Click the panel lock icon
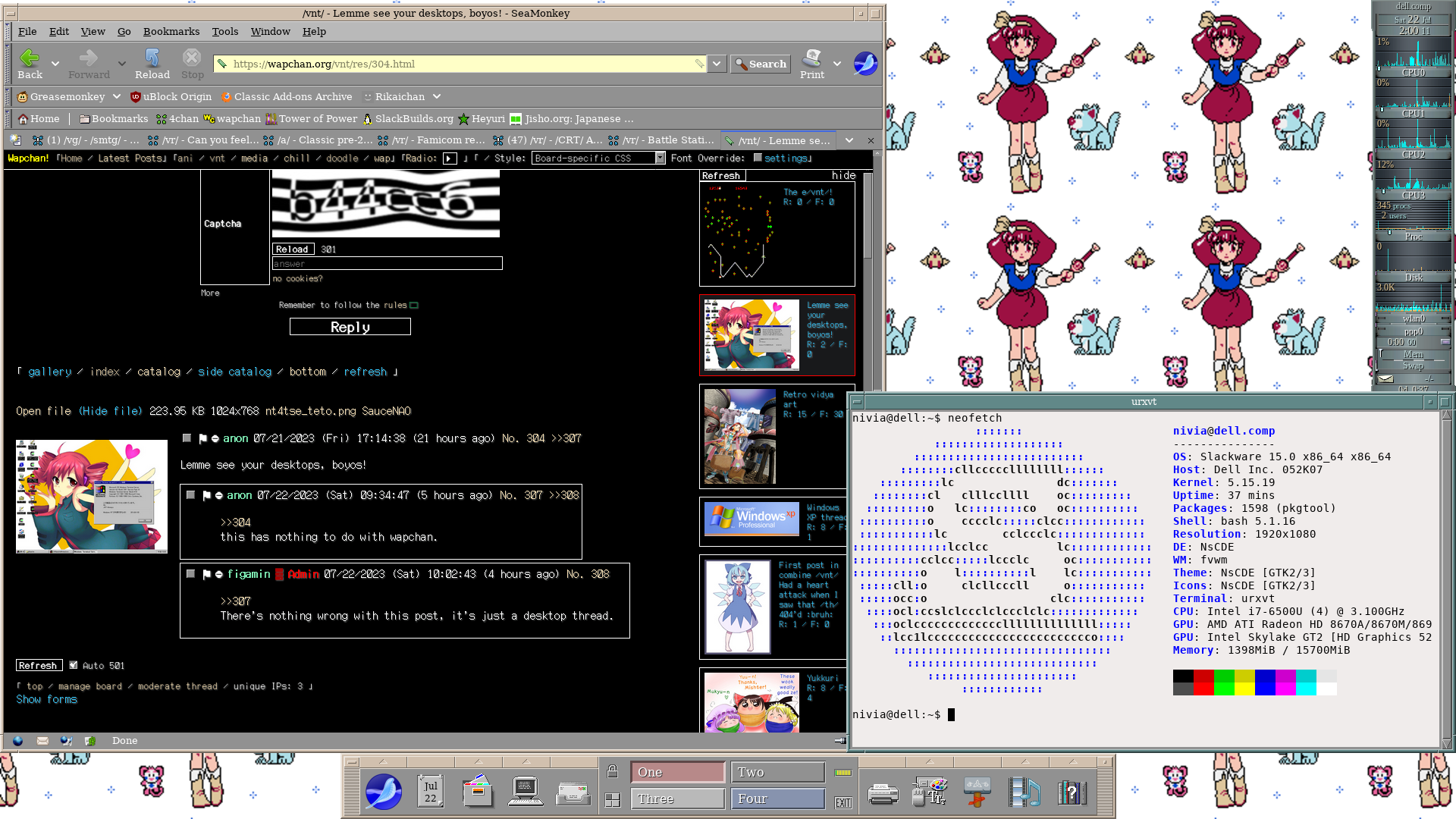 613,772
